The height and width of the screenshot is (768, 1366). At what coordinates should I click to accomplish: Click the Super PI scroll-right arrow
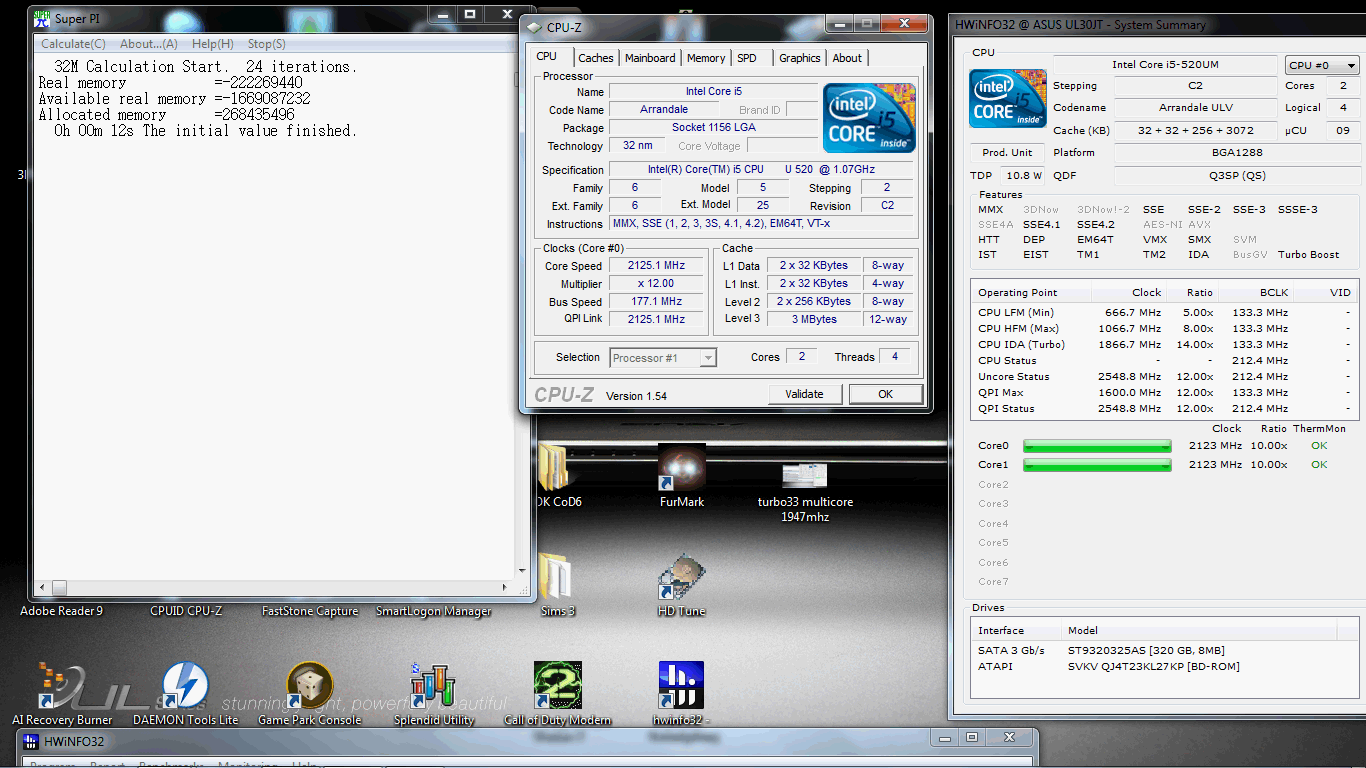(x=504, y=588)
